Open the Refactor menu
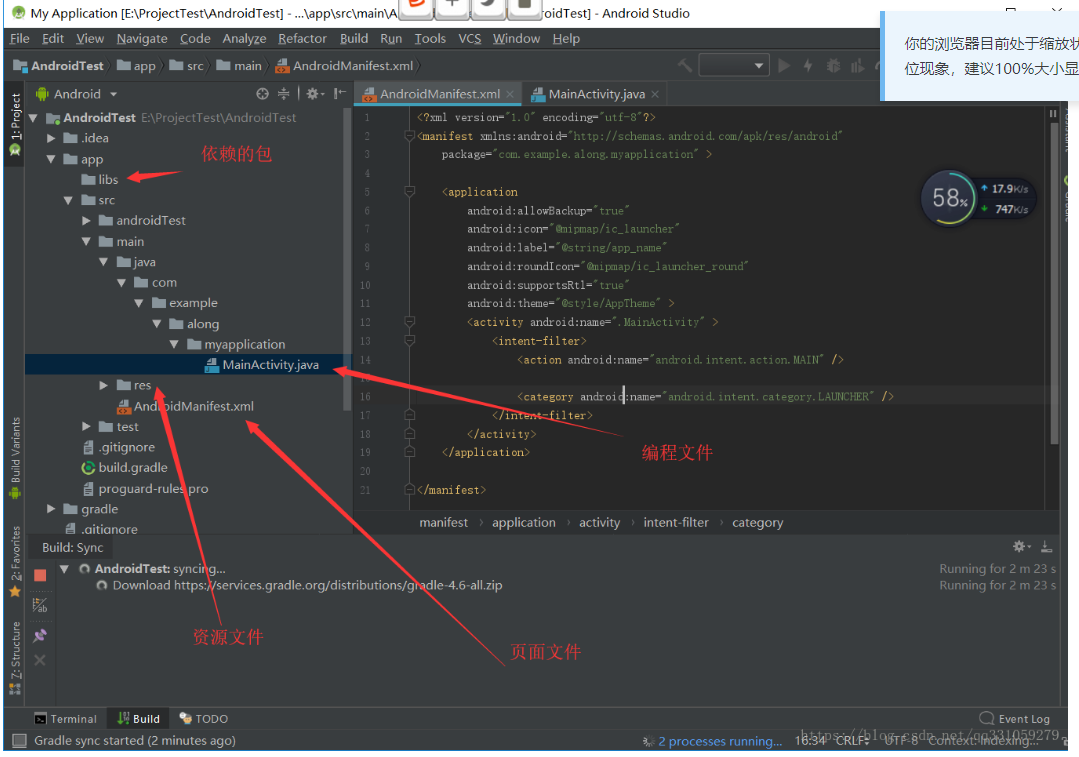Image resolution: width=1079 pixels, height=757 pixels. (x=302, y=39)
